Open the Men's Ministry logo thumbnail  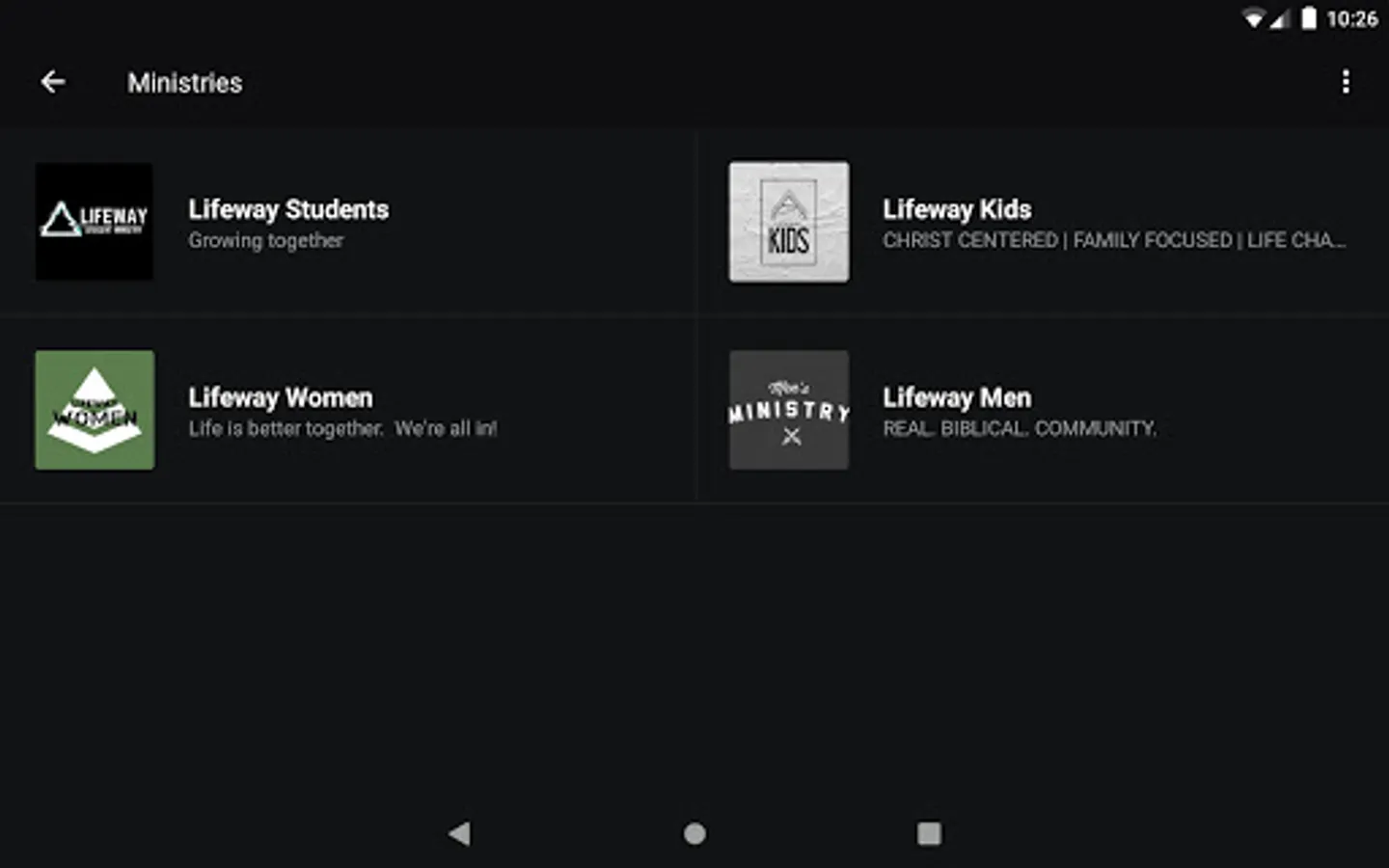[789, 410]
